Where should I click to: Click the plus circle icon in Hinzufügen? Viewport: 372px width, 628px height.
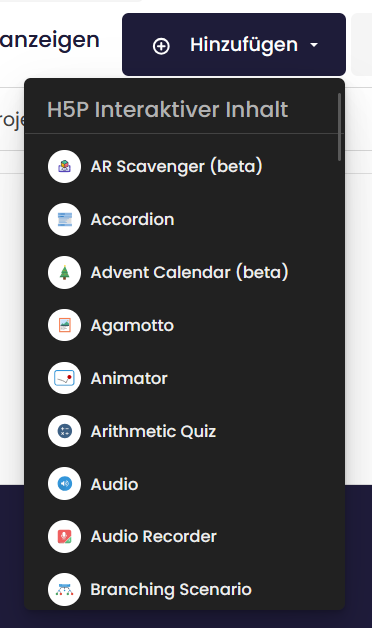[x=161, y=46]
